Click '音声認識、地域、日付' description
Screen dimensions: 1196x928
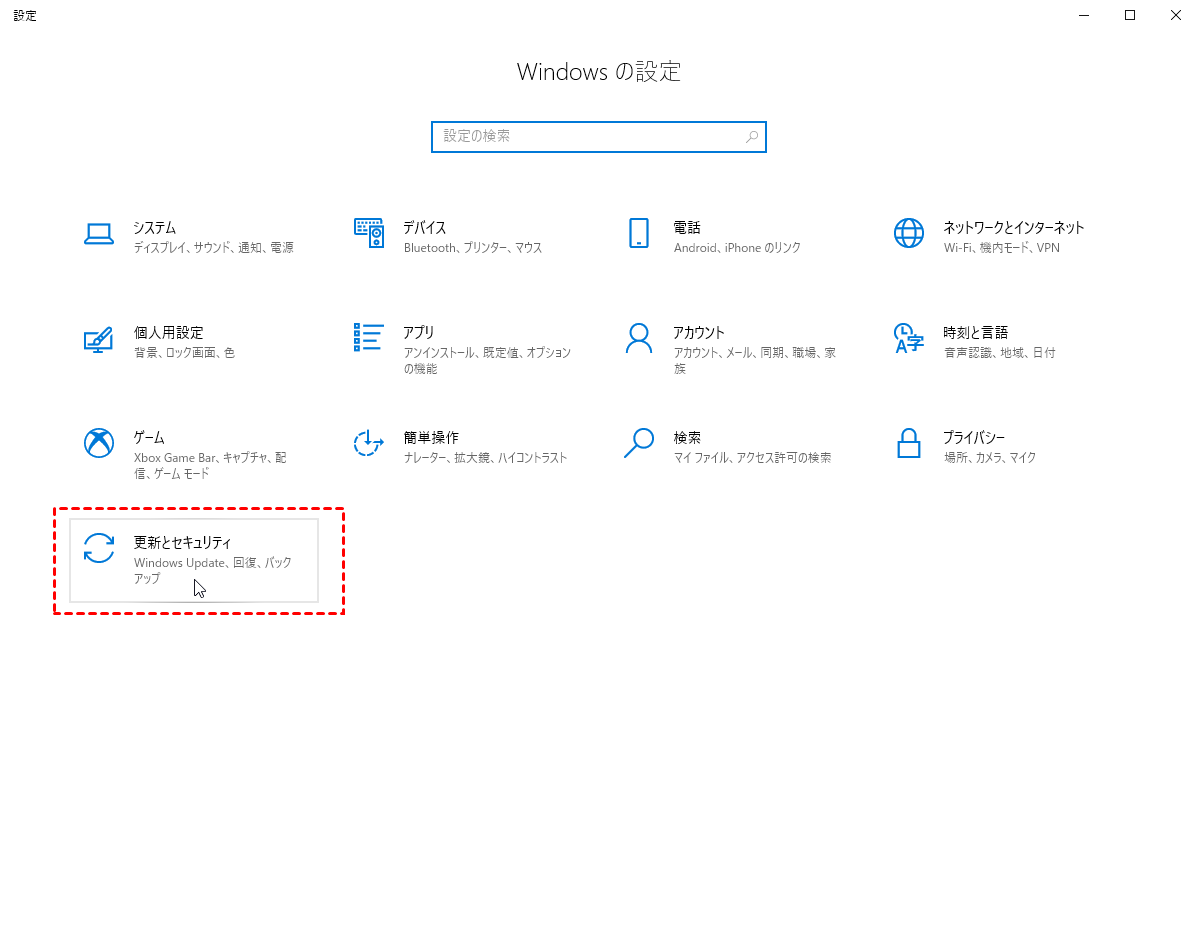point(999,352)
